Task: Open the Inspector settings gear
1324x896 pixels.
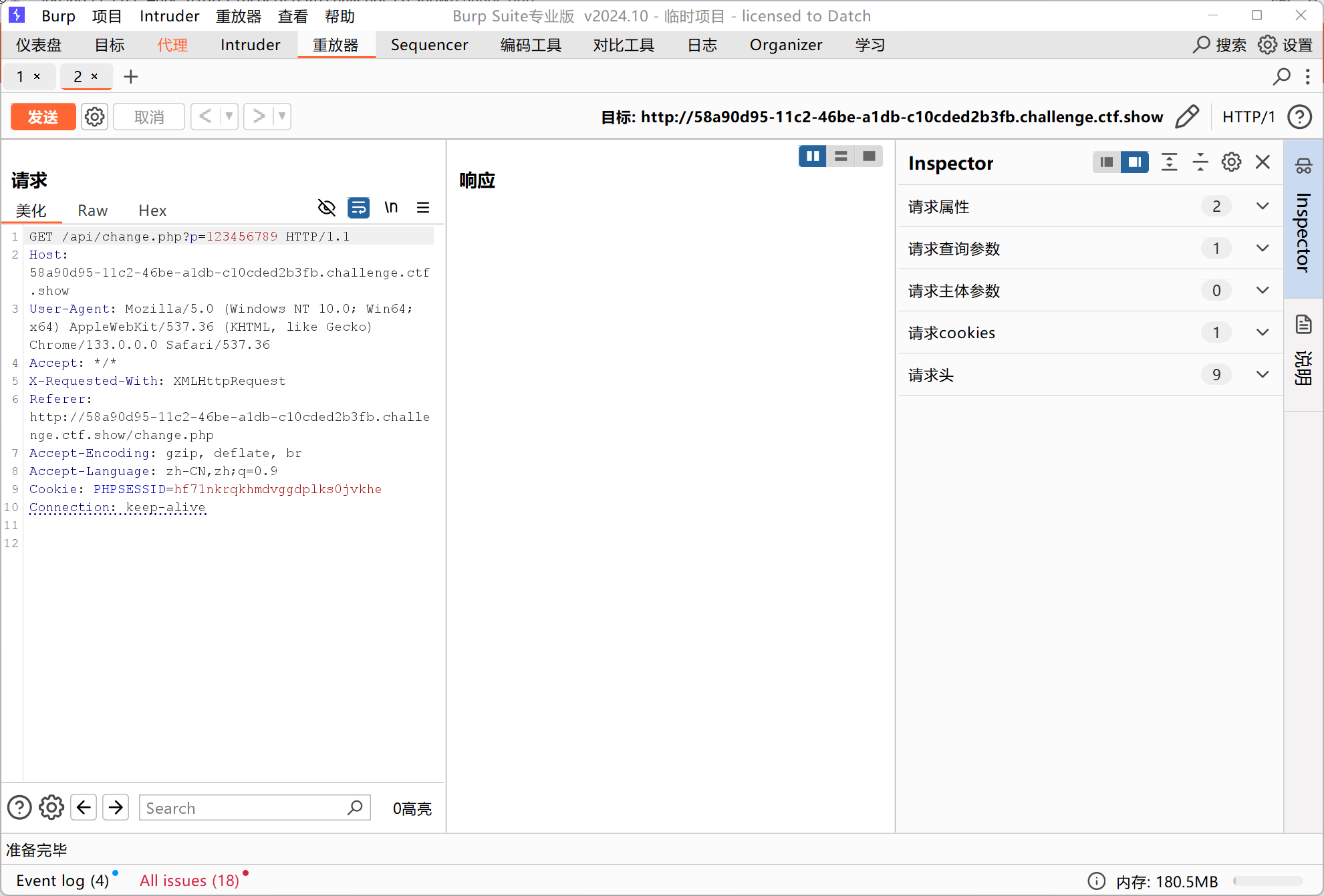Action: pyautogui.click(x=1231, y=162)
